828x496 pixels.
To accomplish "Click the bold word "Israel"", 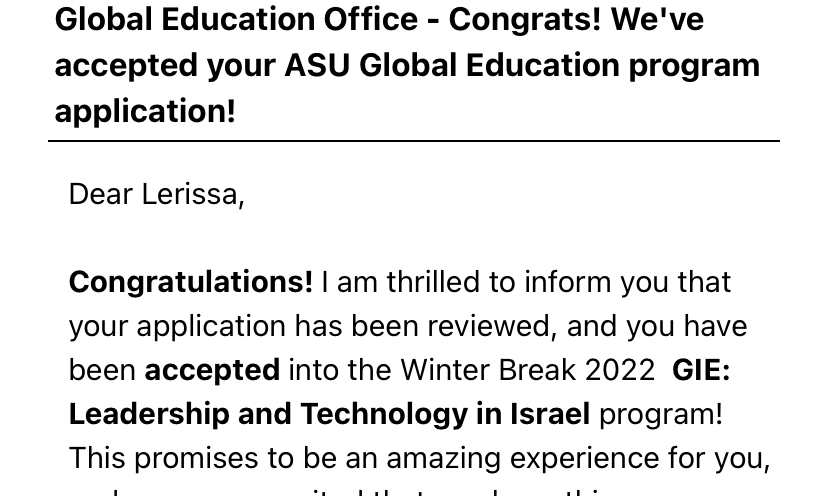I will pyautogui.click(x=550, y=415).
